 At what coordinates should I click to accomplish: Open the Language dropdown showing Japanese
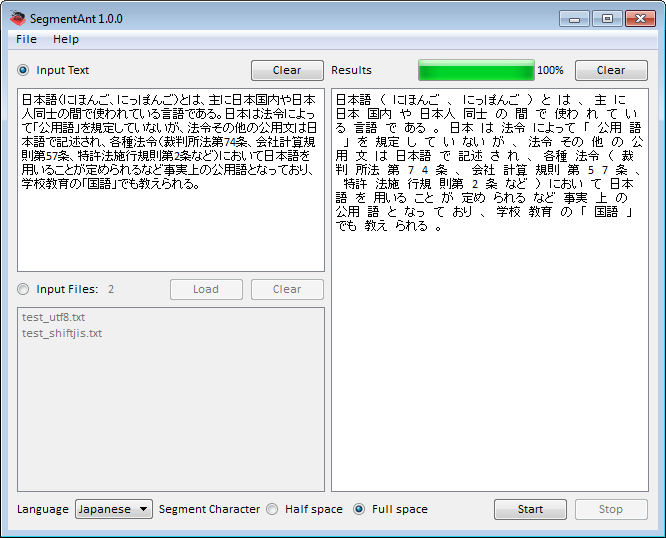[114, 509]
